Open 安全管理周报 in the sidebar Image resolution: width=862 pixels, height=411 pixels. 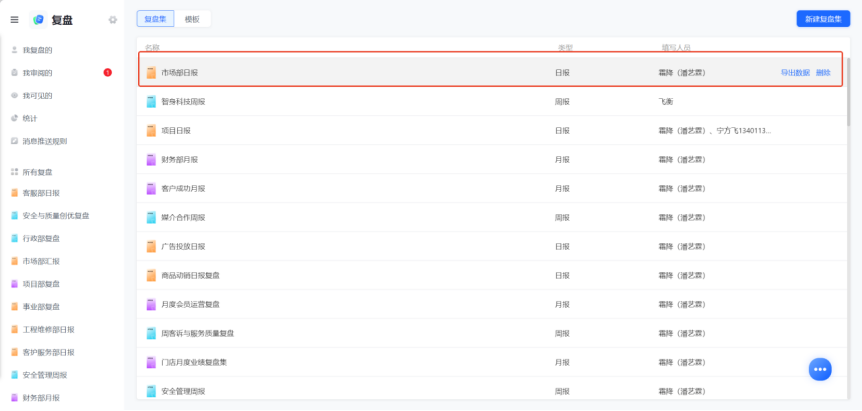[45, 375]
